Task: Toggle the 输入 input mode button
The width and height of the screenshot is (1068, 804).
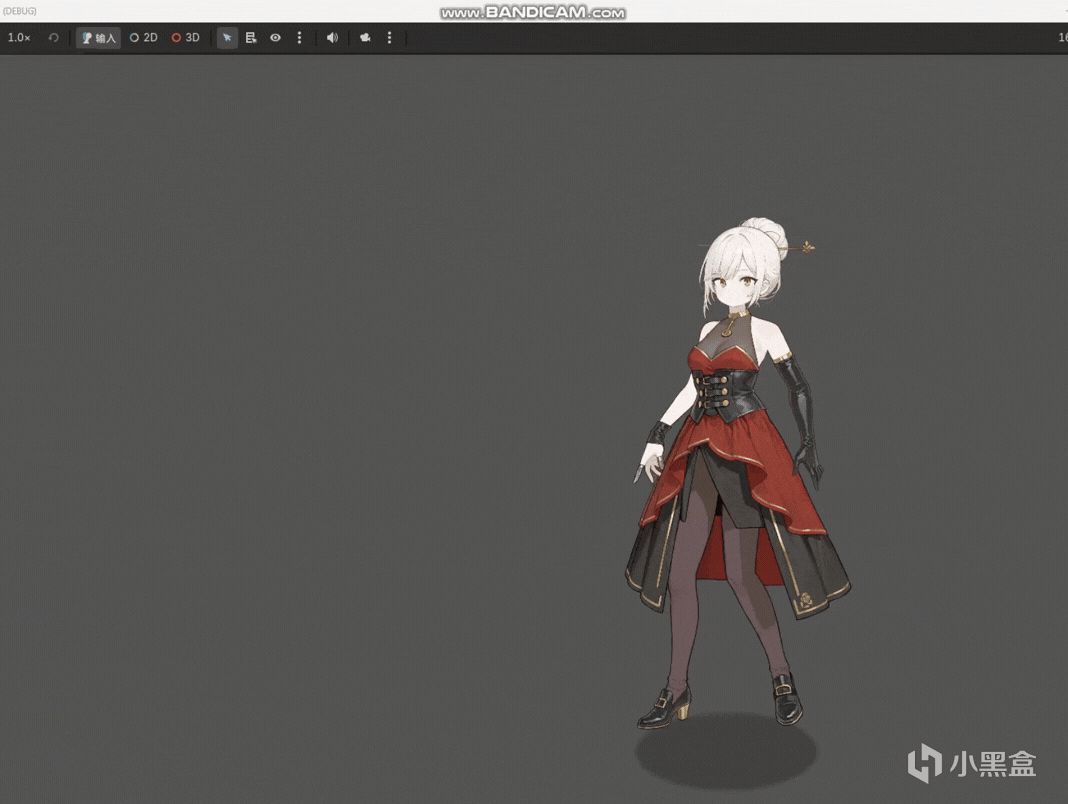Action: pos(98,37)
